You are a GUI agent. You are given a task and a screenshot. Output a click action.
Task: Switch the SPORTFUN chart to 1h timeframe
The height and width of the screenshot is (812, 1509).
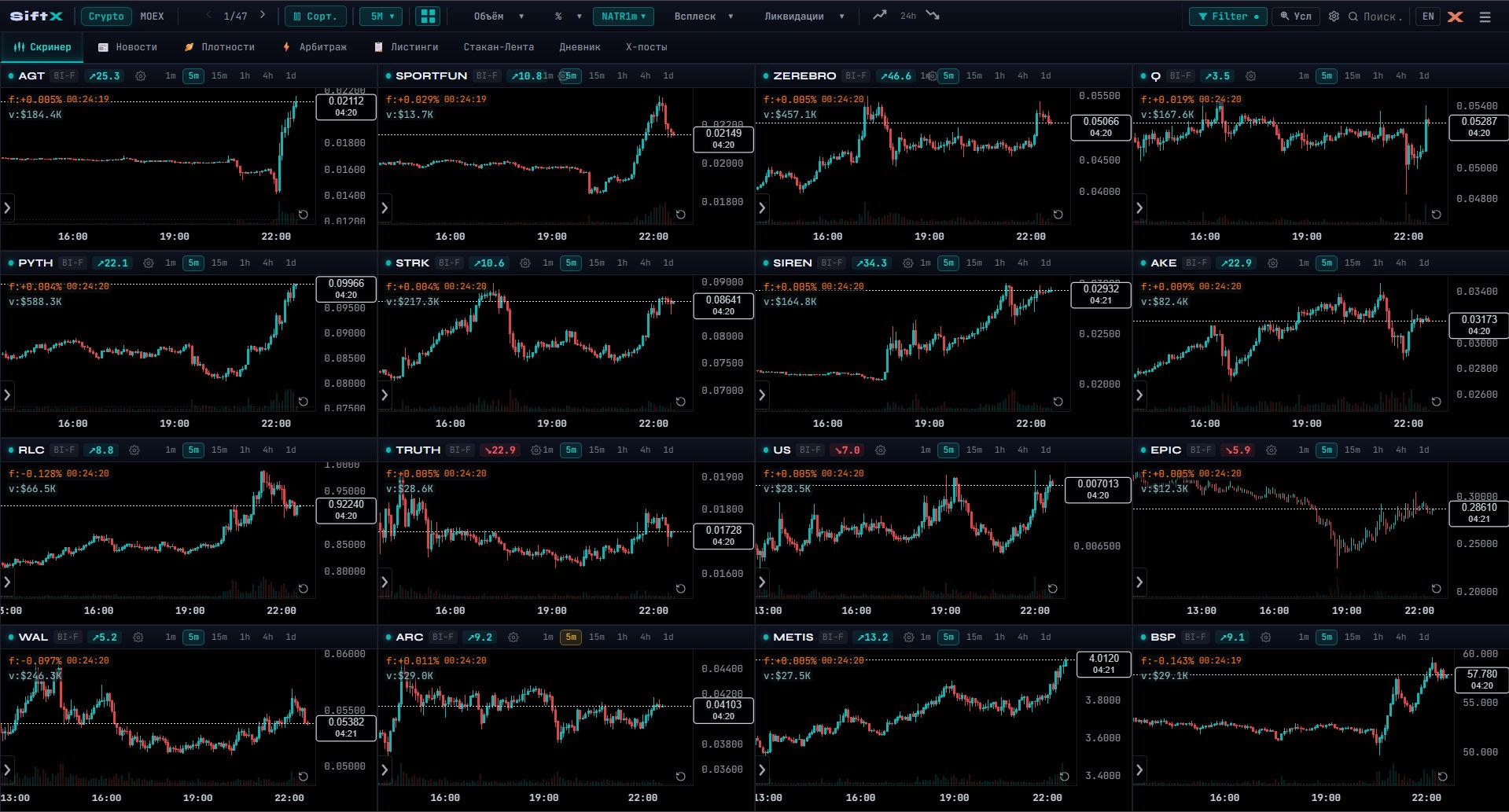622,76
